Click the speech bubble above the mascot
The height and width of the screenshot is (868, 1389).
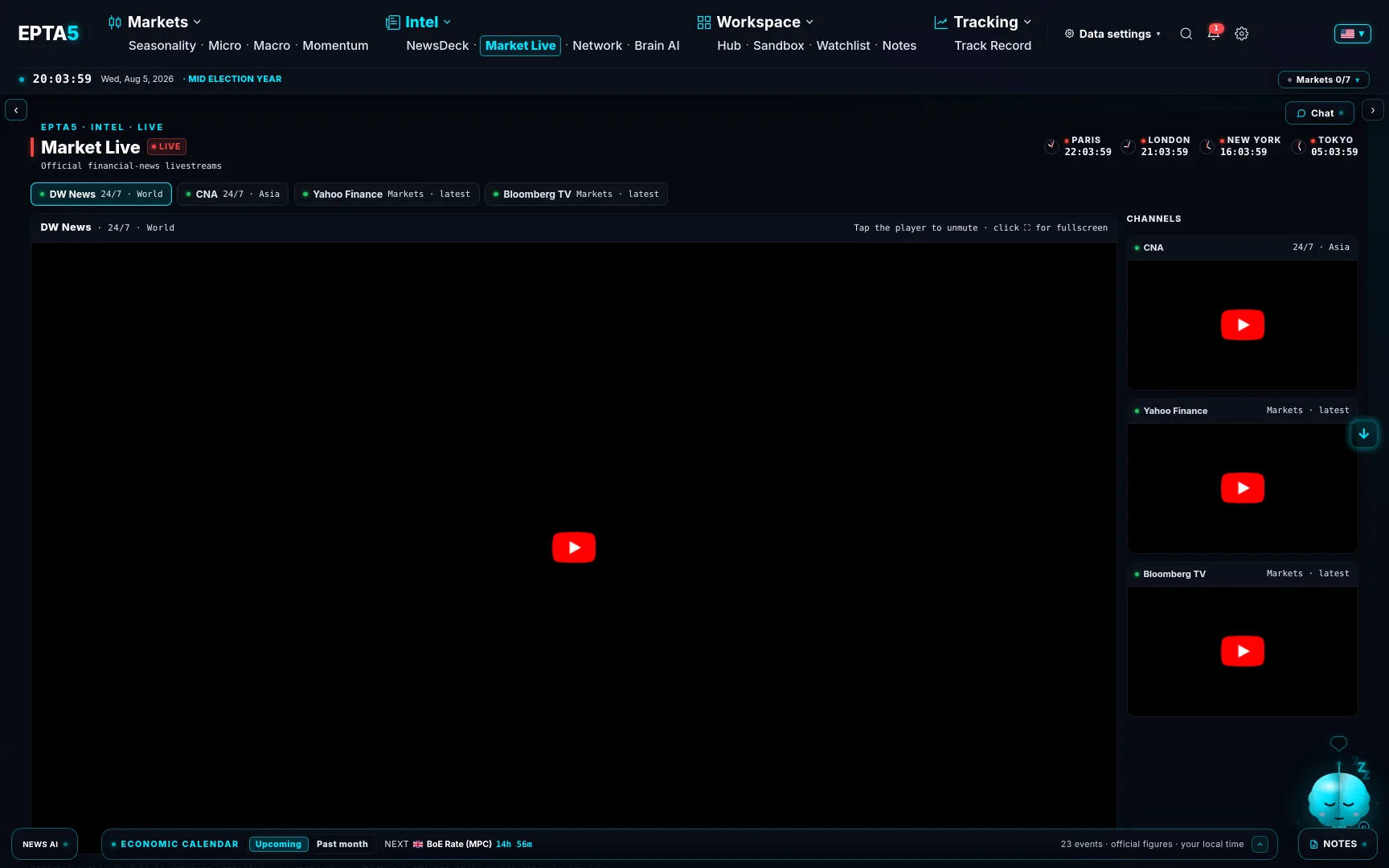1338,743
